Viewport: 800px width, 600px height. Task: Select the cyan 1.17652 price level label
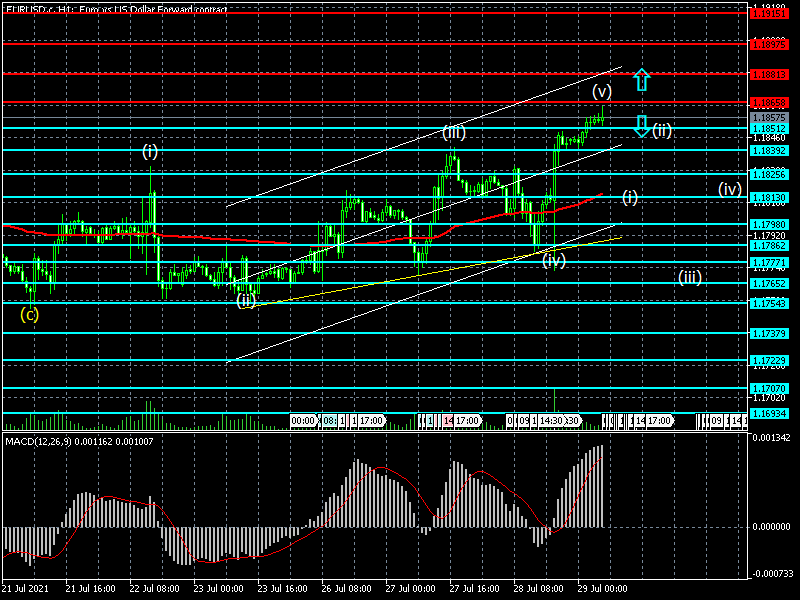click(x=769, y=284)
